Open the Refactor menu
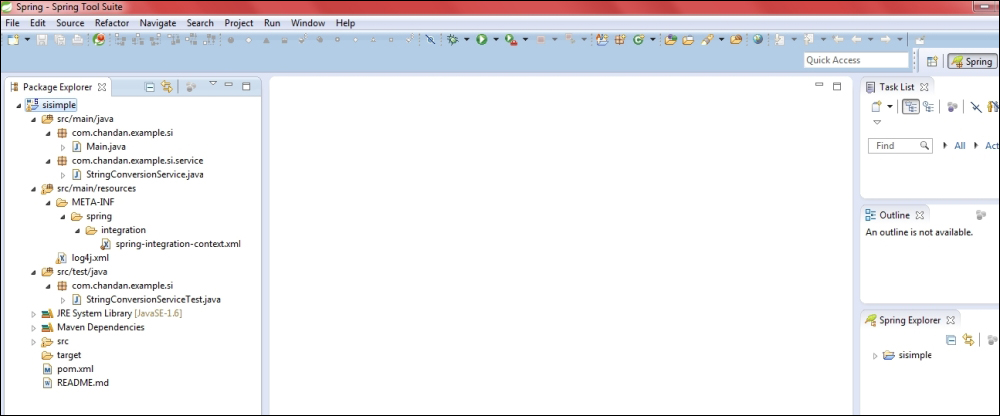The image size is (1000, 416). (x=111, y=22)
